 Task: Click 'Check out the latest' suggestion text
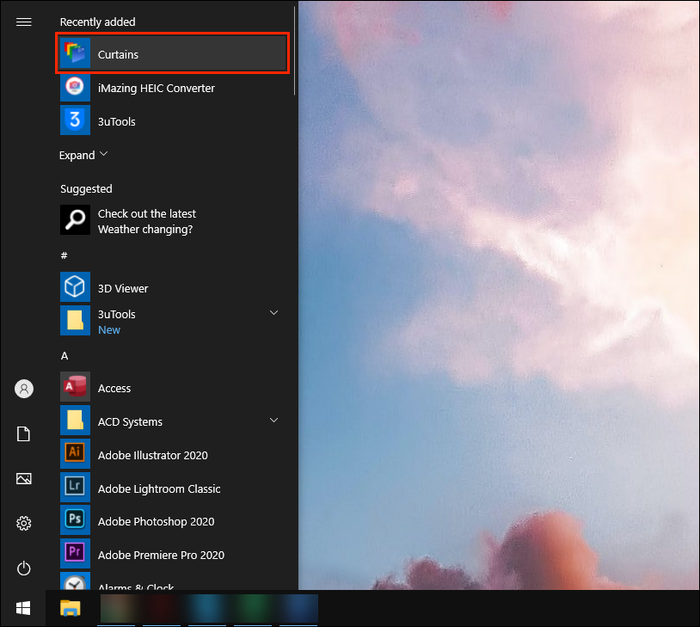pos(147,214)
